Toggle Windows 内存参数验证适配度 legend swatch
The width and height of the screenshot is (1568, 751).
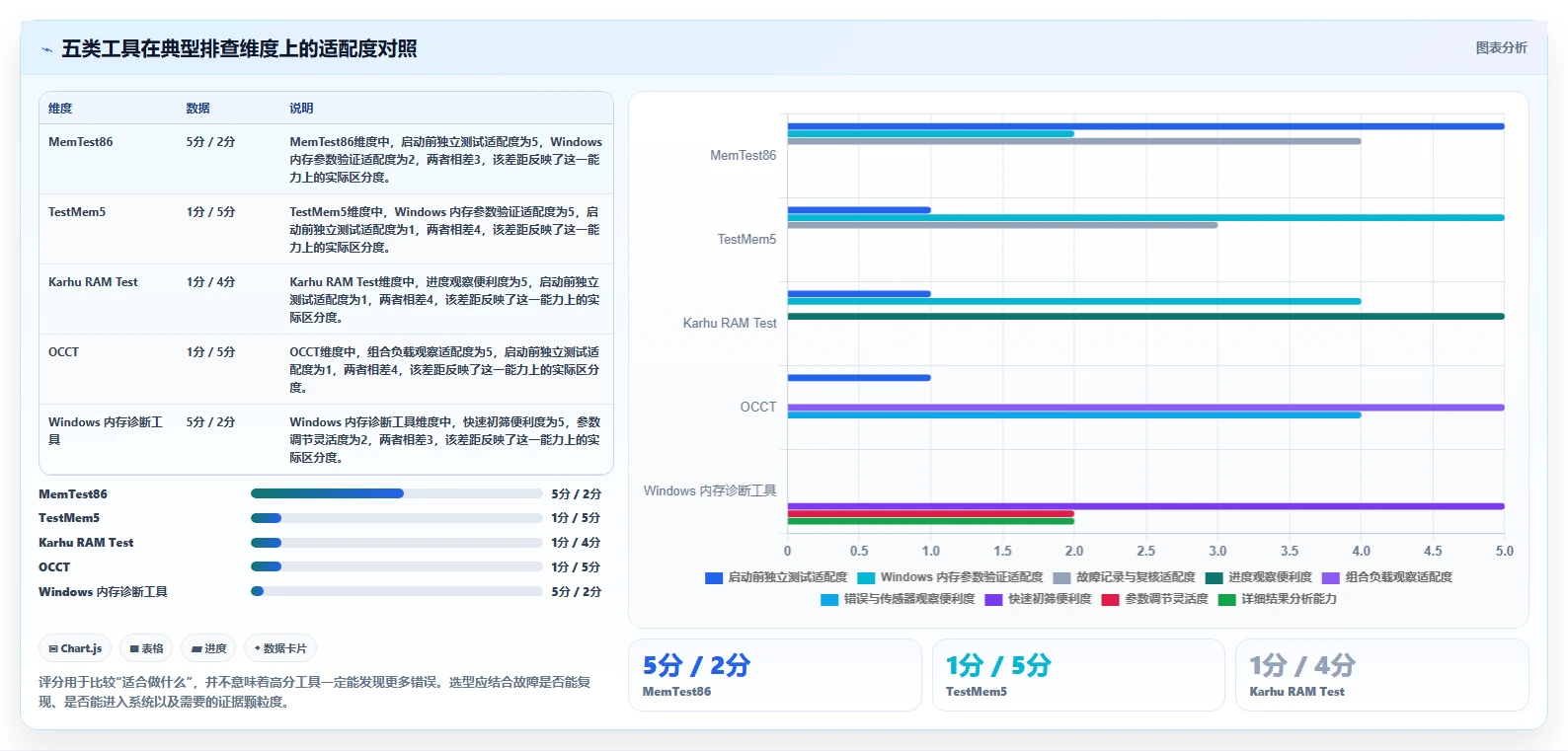click(866, 577)
